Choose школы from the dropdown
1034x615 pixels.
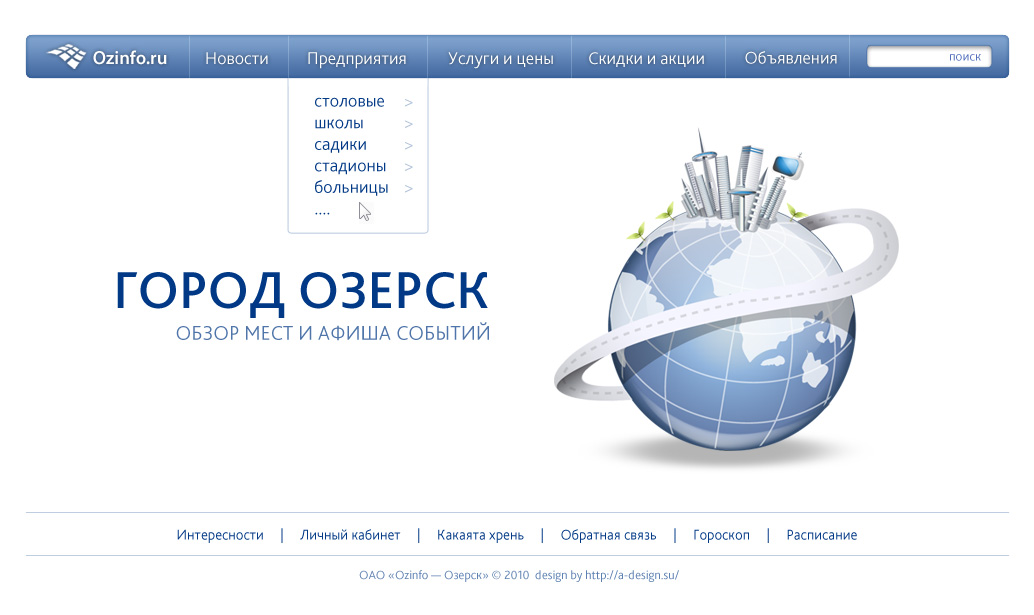(339, 123)
